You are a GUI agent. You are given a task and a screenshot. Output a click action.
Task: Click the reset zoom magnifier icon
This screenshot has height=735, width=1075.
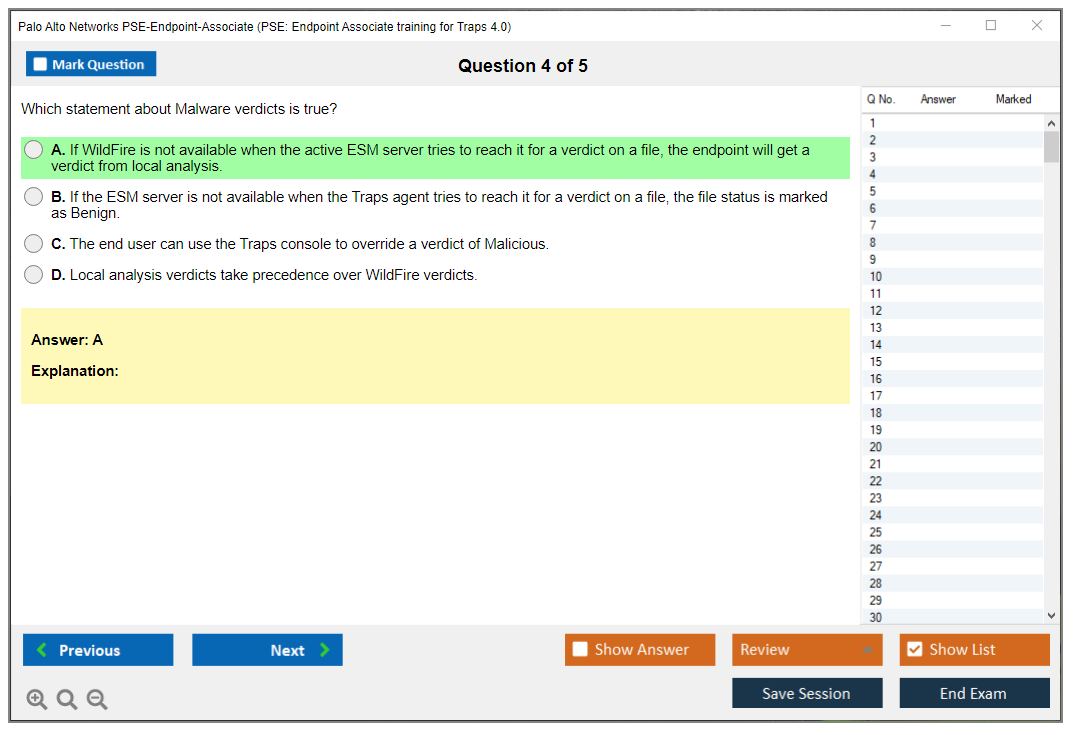tap(67, 700)
